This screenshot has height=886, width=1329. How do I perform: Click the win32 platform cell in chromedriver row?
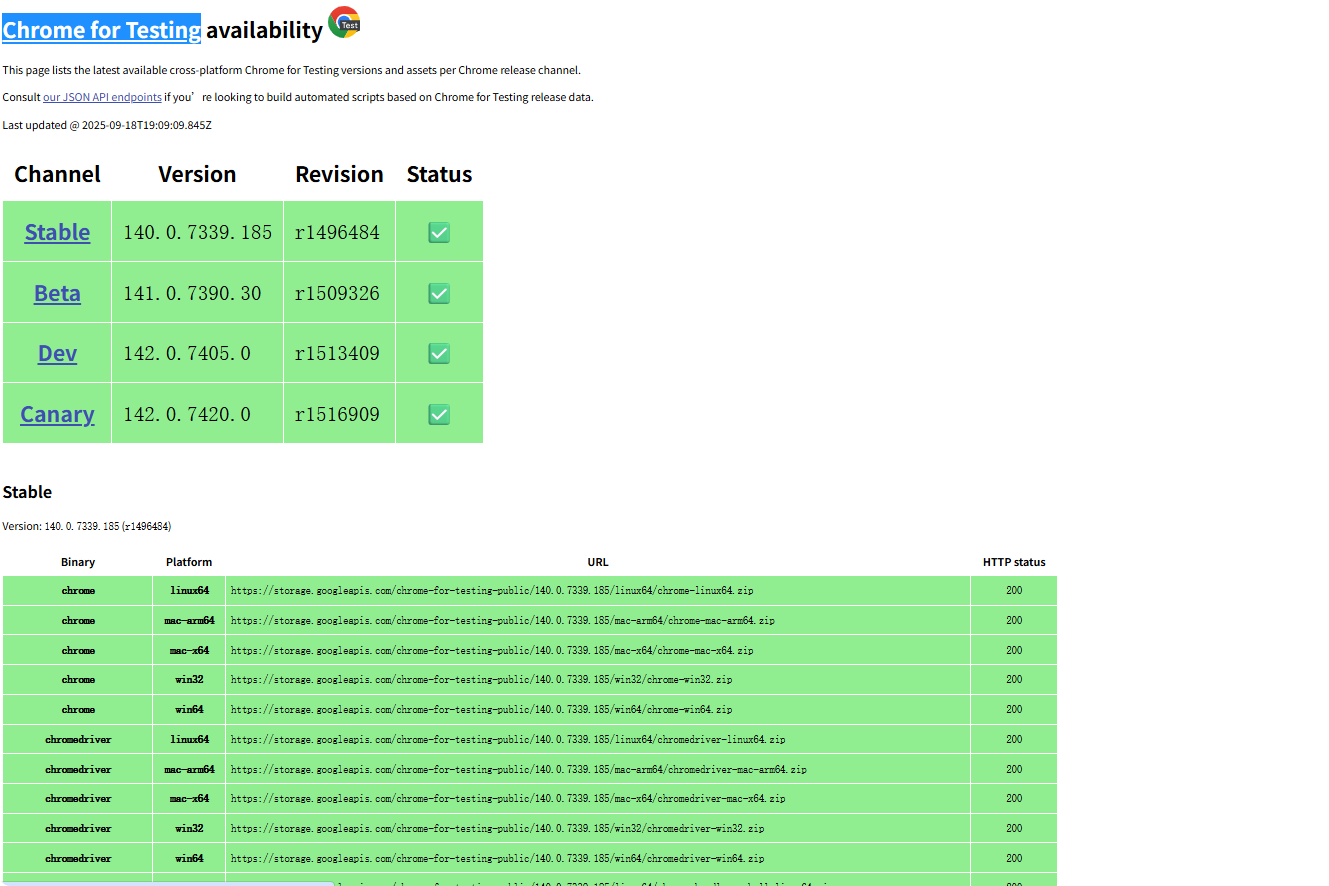coord(189,829)
